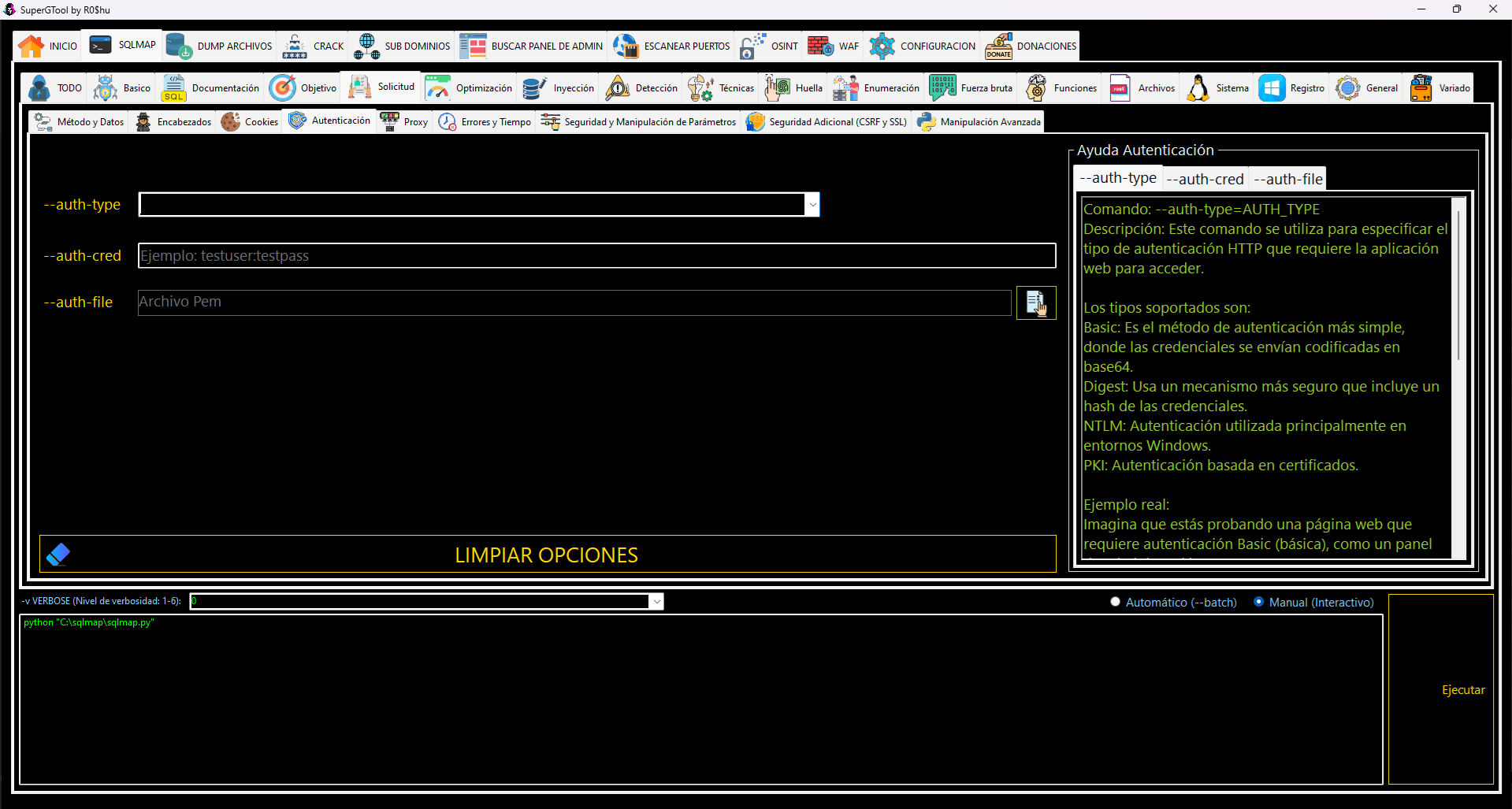Select Detección warning icon
The height and width of the screenshot is (809, 1512).
(618, 88)
